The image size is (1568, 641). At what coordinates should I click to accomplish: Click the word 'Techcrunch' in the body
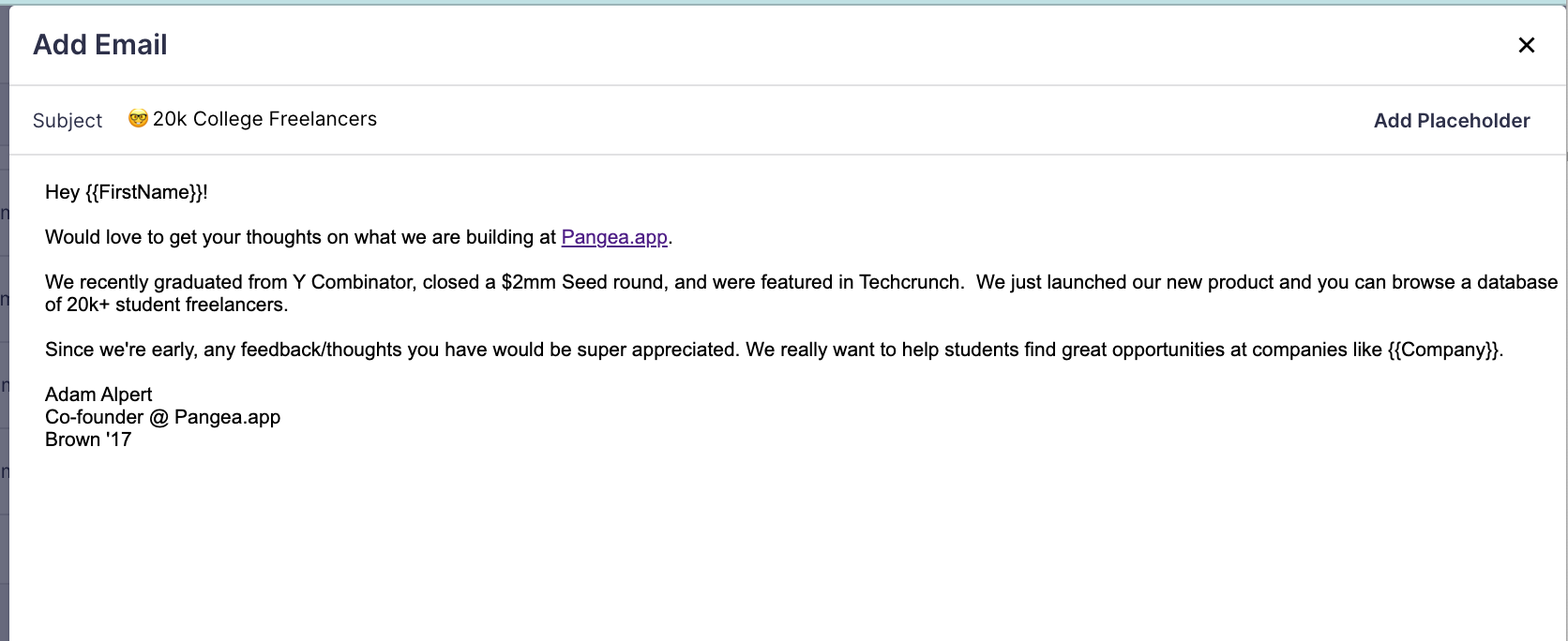tap(910, 282)
